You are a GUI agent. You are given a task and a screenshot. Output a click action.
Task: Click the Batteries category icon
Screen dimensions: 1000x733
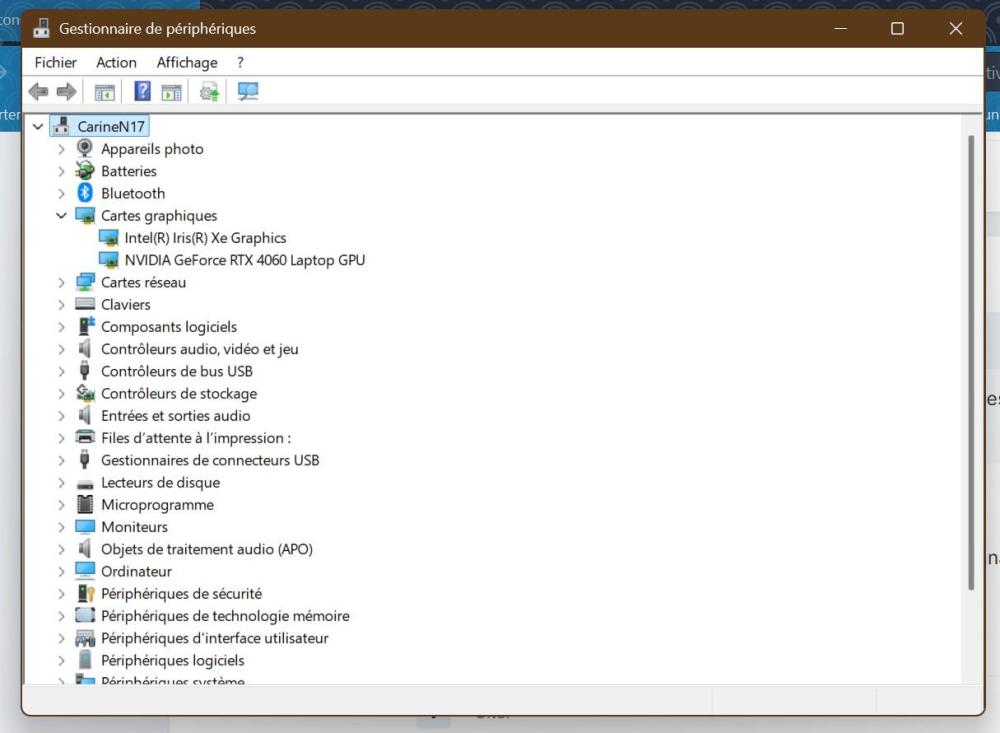coord(85,171)
